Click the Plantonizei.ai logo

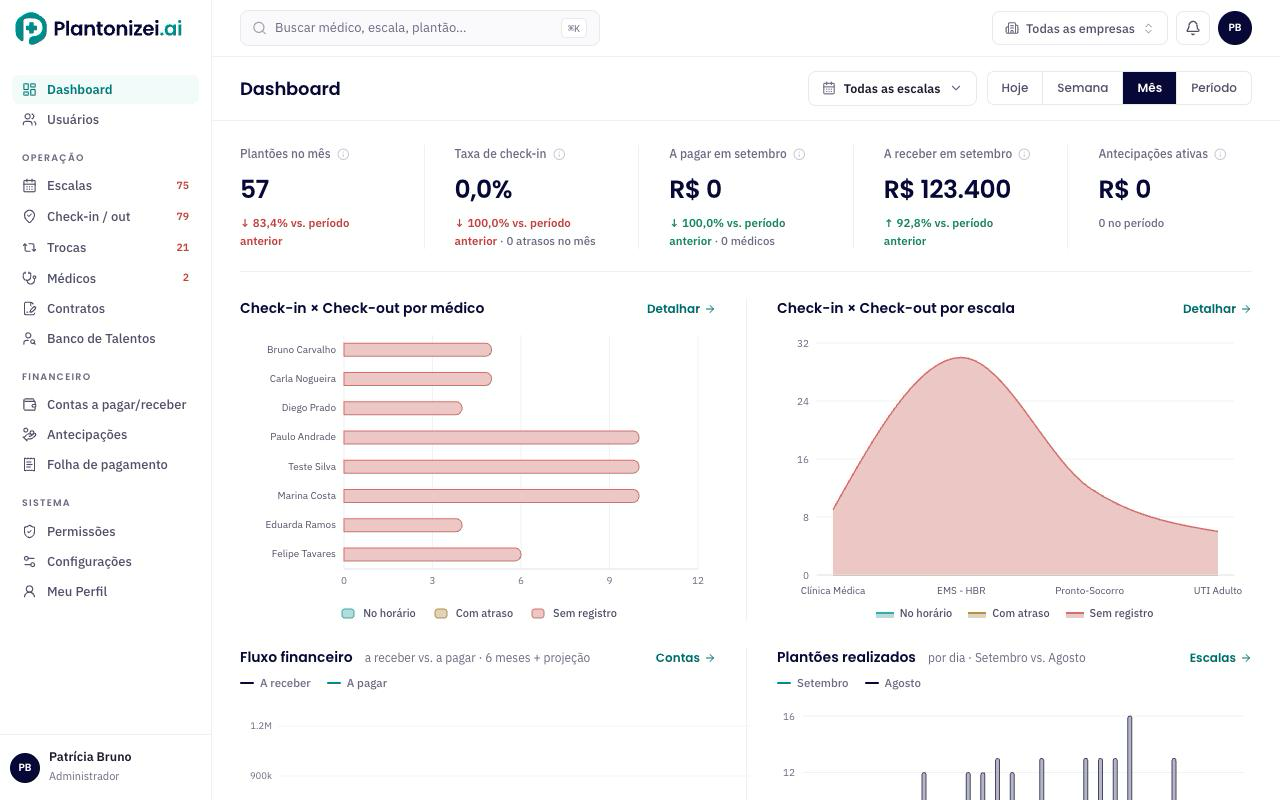click(x=98, y=28)
